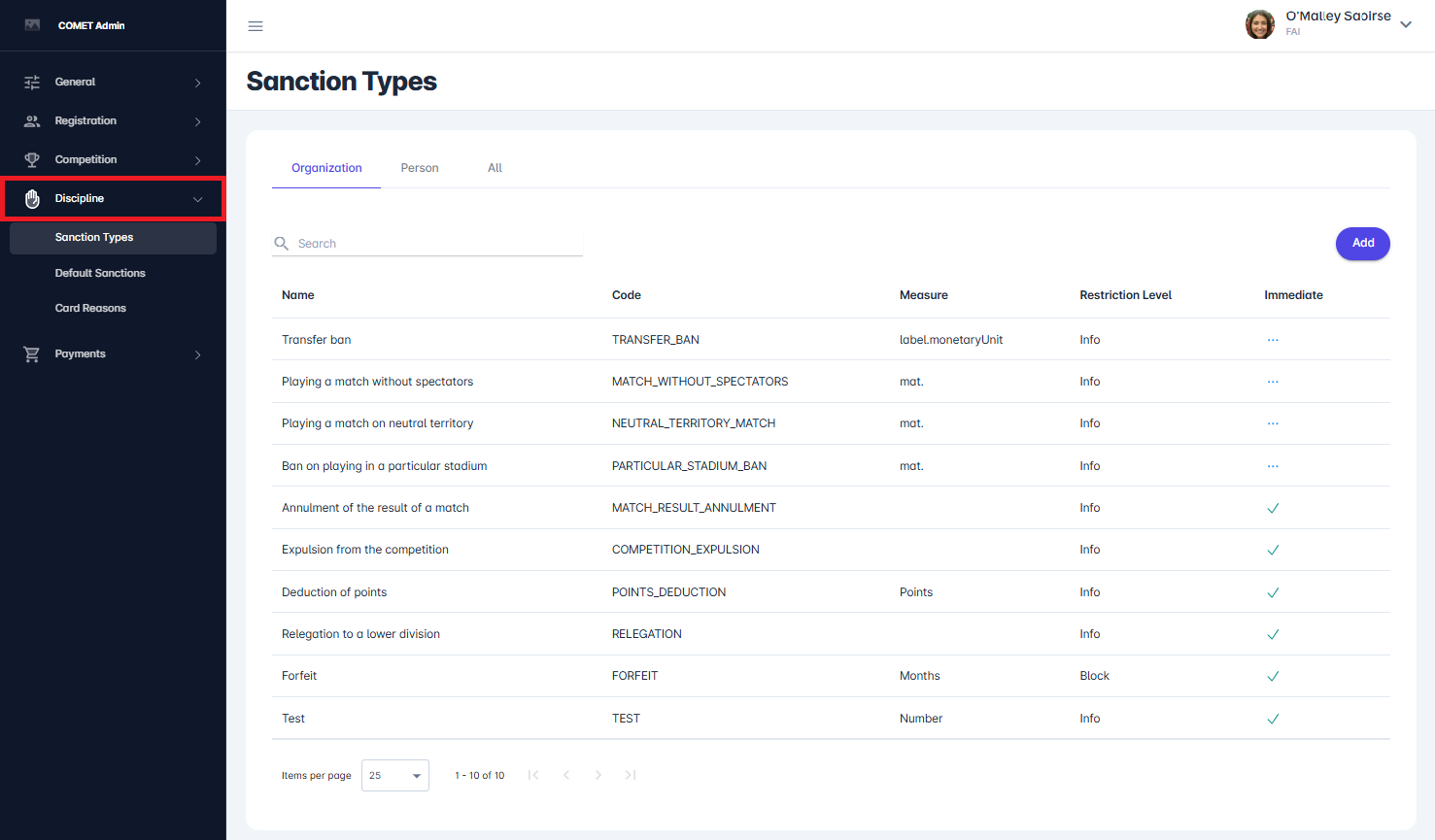Click the Competition trophy icon
This screenshot has height=840, width=1435.
[32, 160]
